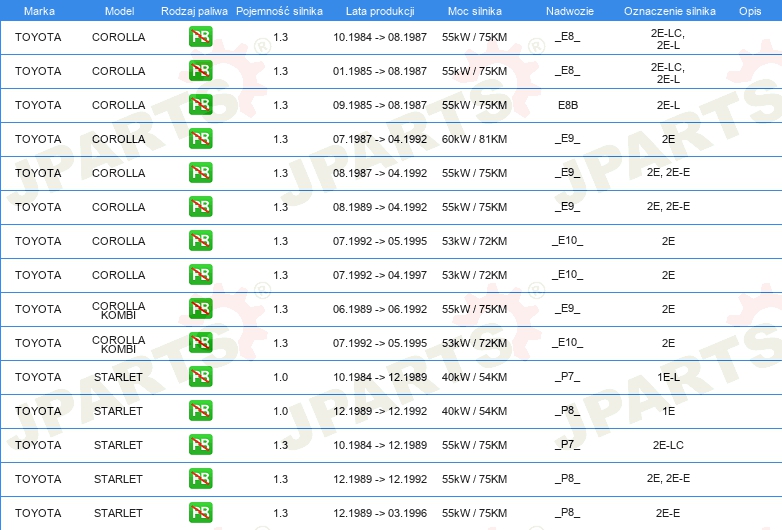Click the petrol icon in the Starlet 12.1989 -> 03.1996 row

tap(200, 513)
